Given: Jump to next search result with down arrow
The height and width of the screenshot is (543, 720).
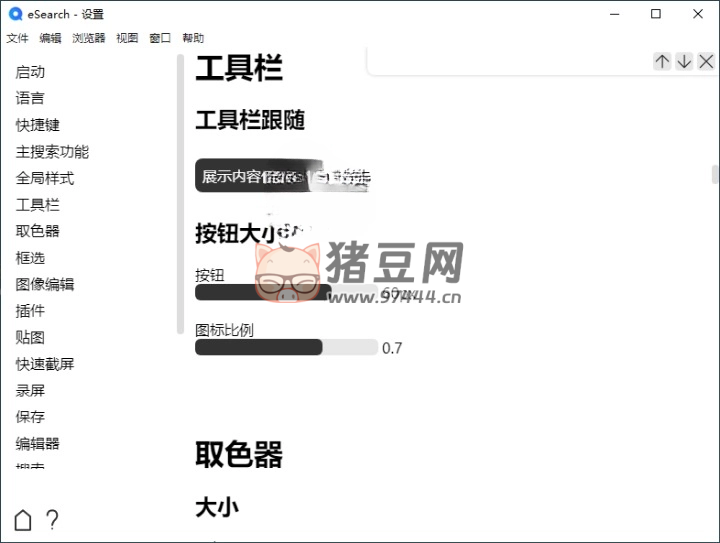Looking at the screenshot, I should click(x=684, y=61).
